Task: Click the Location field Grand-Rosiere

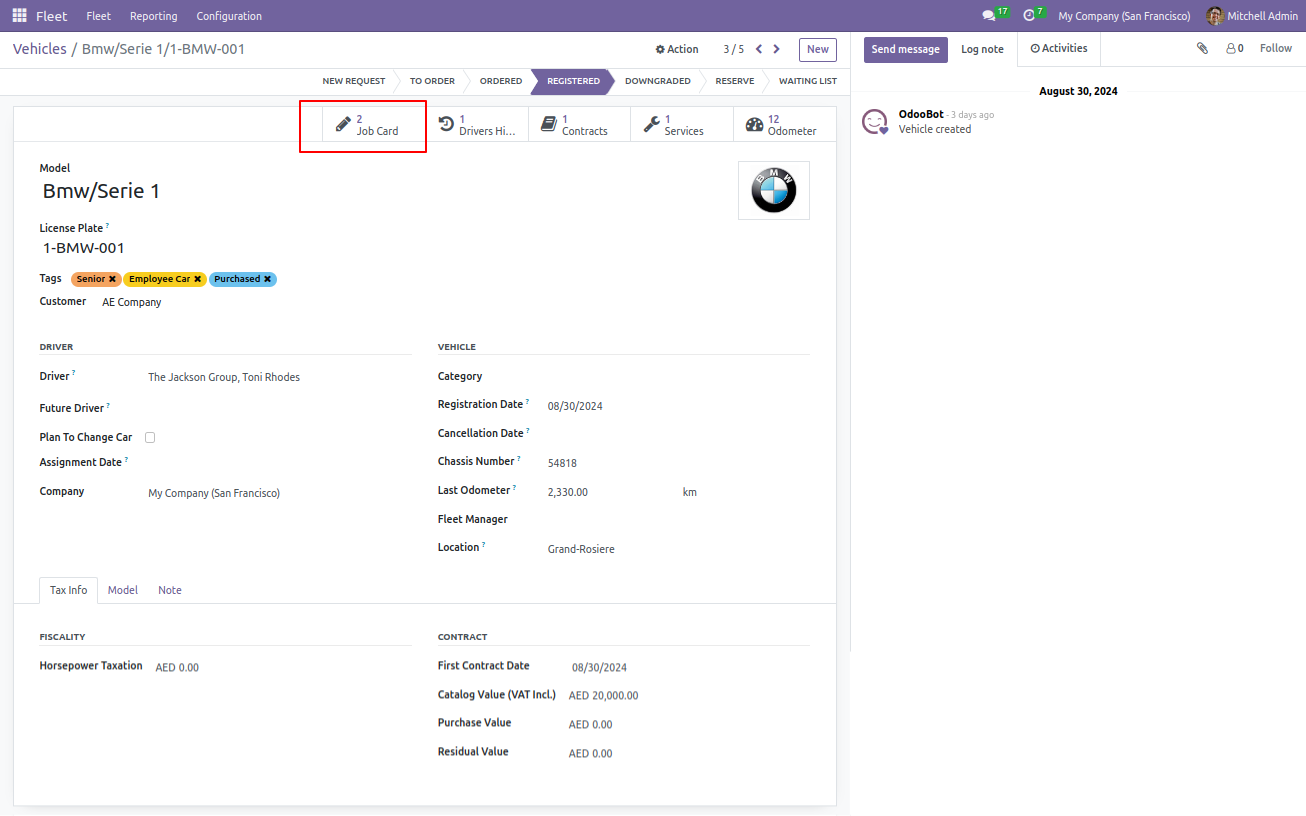Action: point(581,549)
